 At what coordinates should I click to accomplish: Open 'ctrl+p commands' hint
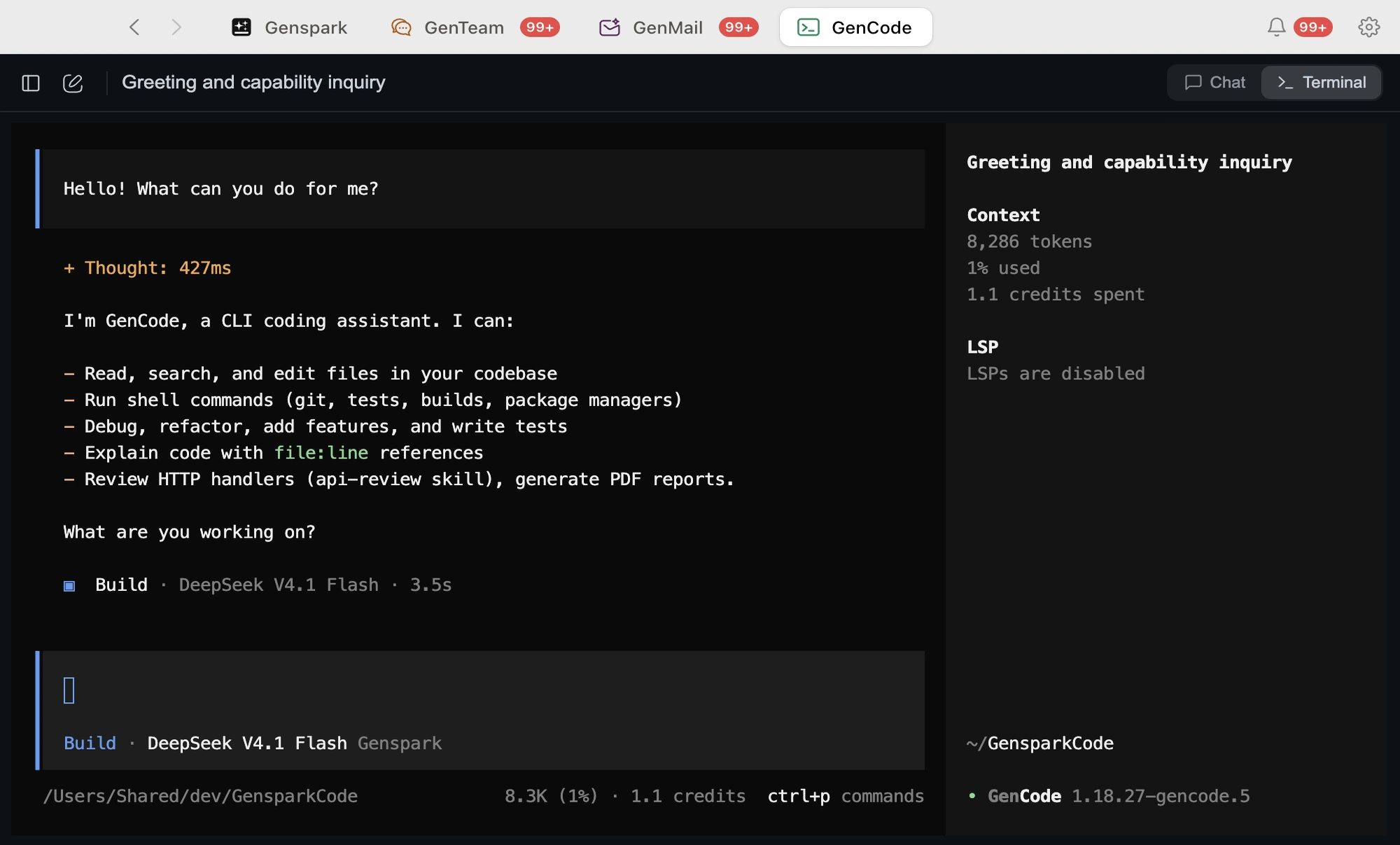846,797
